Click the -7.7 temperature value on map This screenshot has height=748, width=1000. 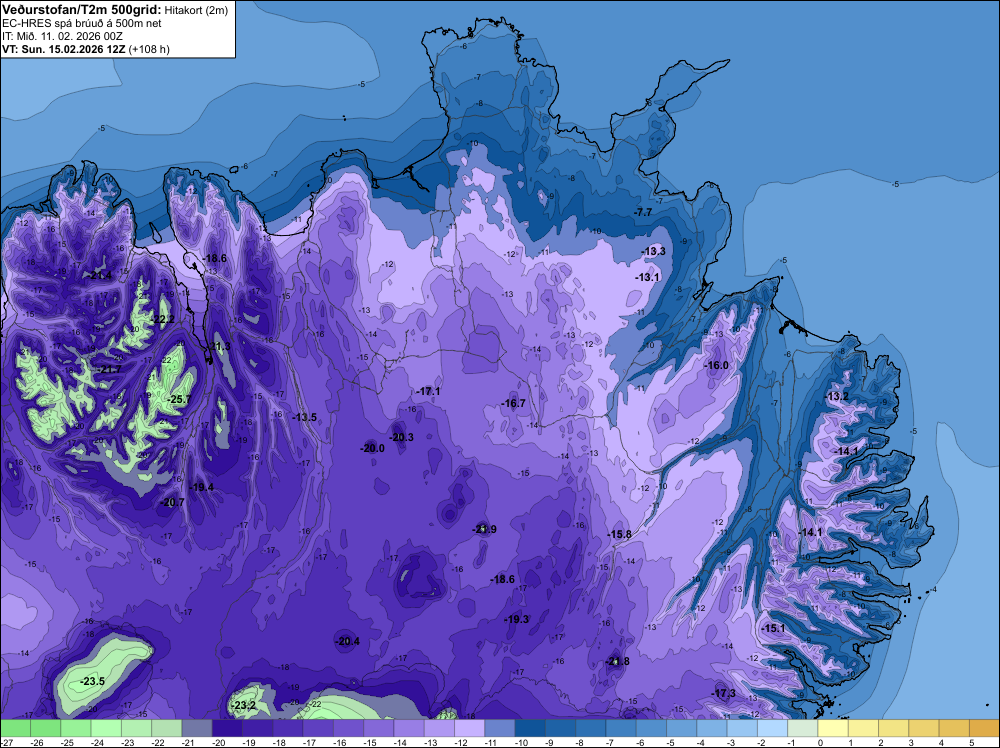[x=643, y=212]
